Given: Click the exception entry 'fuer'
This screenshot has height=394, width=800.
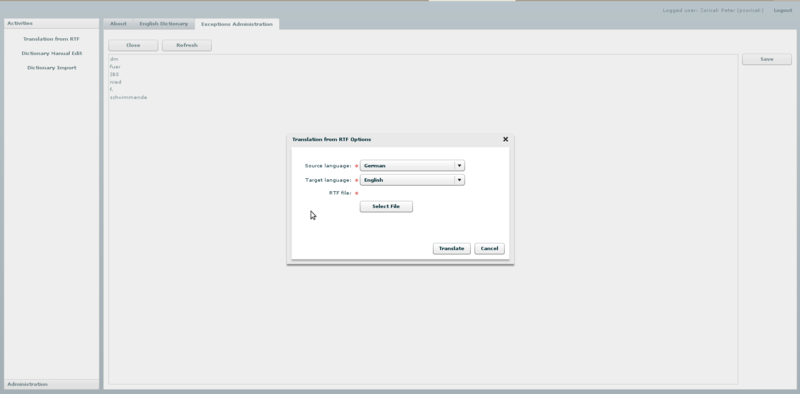Looking at the screenshot, I should (x=115, y=67).
